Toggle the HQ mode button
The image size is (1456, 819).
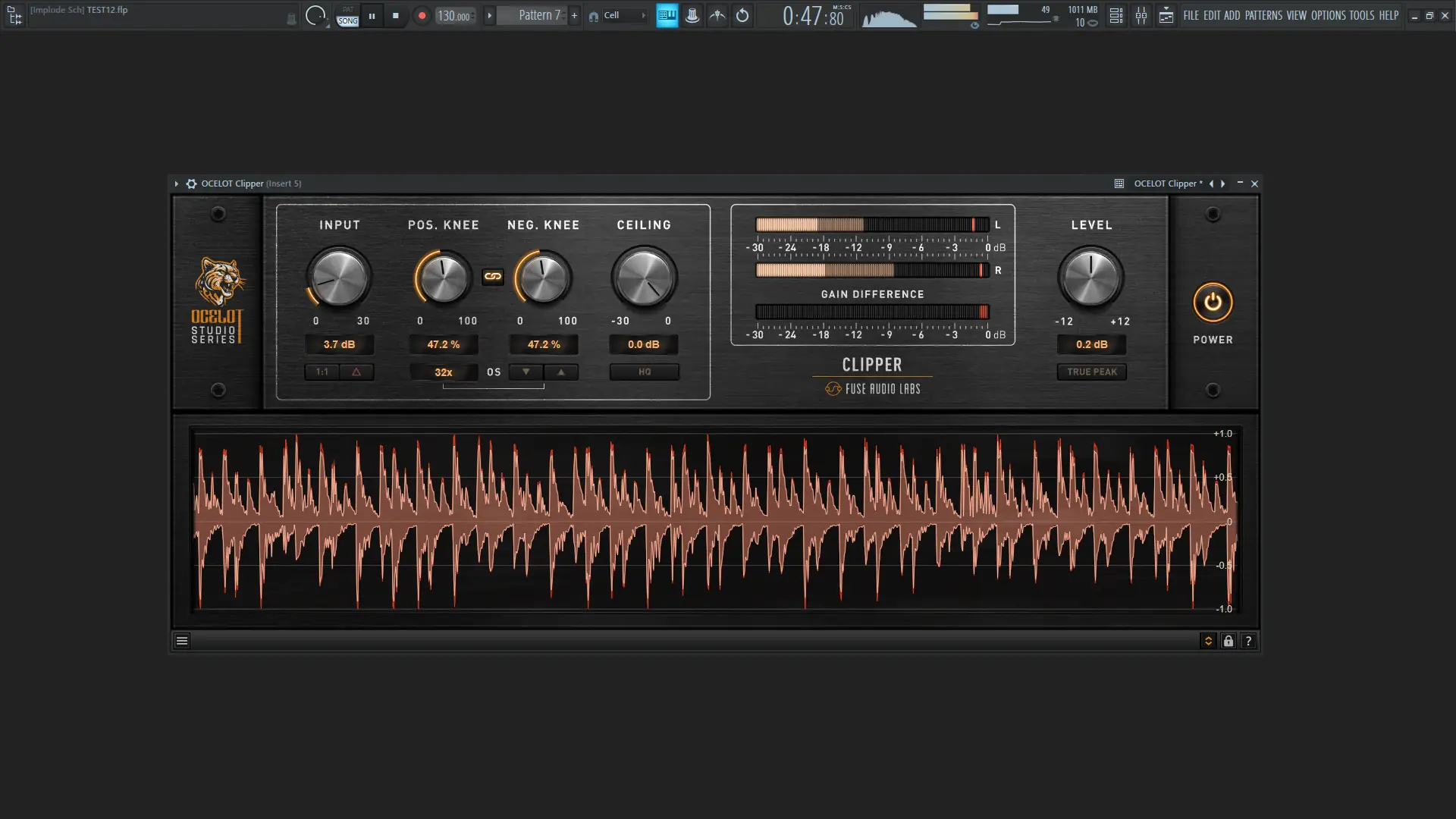coord(644,372)
